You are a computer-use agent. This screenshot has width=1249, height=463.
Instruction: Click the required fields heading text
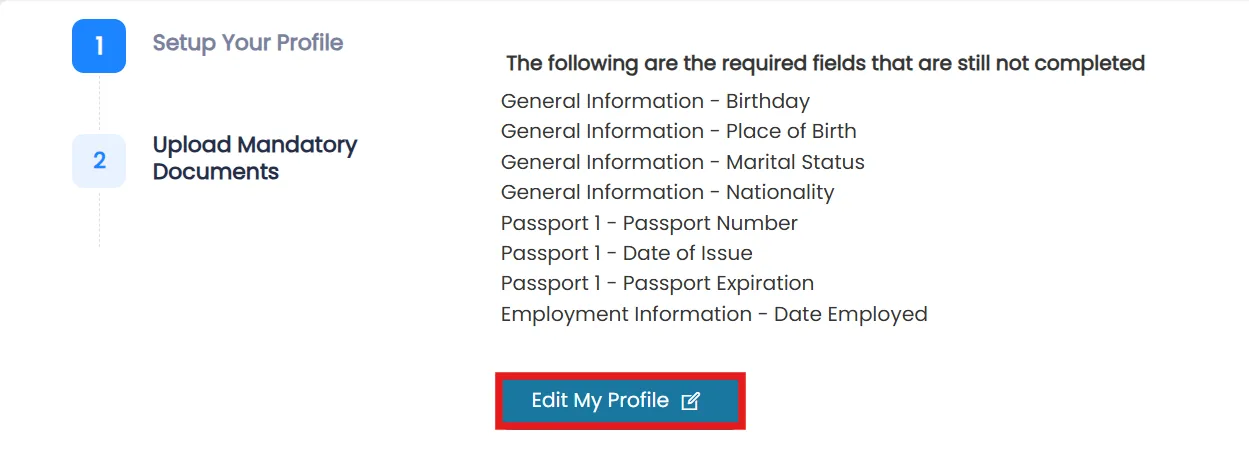[825, 63]
